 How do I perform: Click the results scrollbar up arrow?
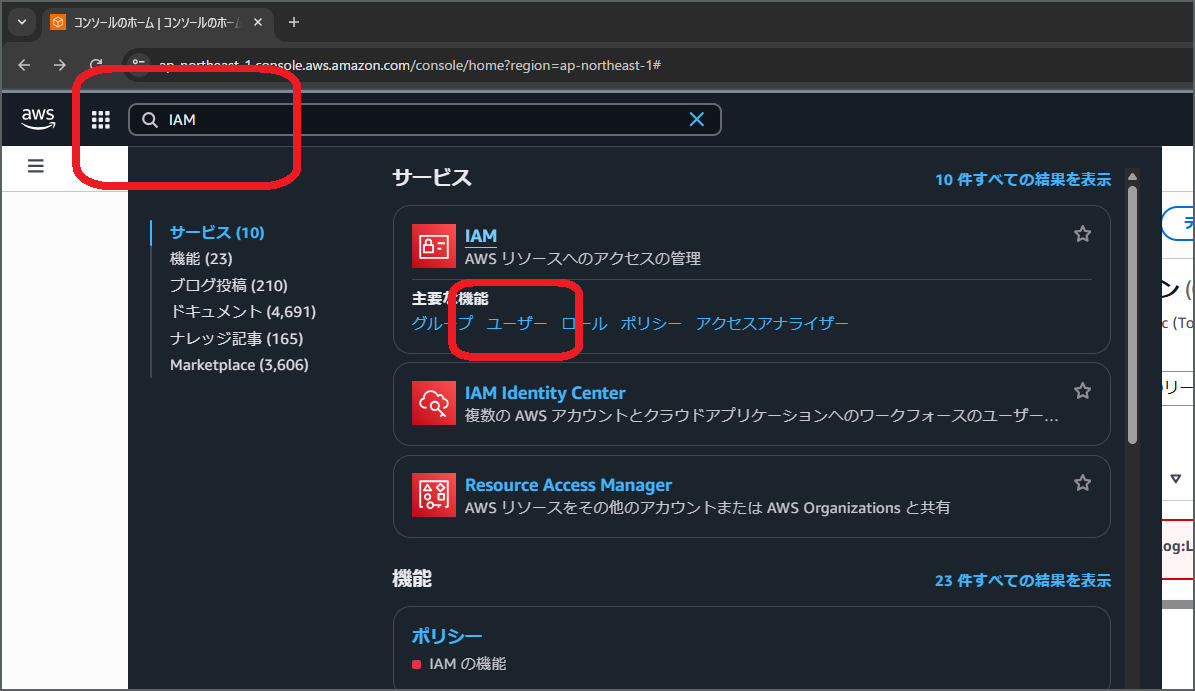click(x=1133, y=177)
